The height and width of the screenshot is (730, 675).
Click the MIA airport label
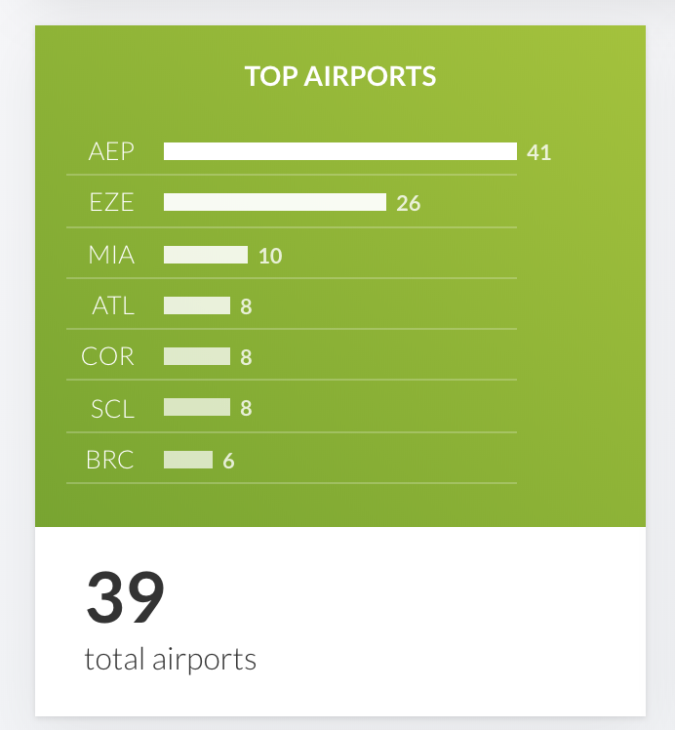[x=112, y=255]
